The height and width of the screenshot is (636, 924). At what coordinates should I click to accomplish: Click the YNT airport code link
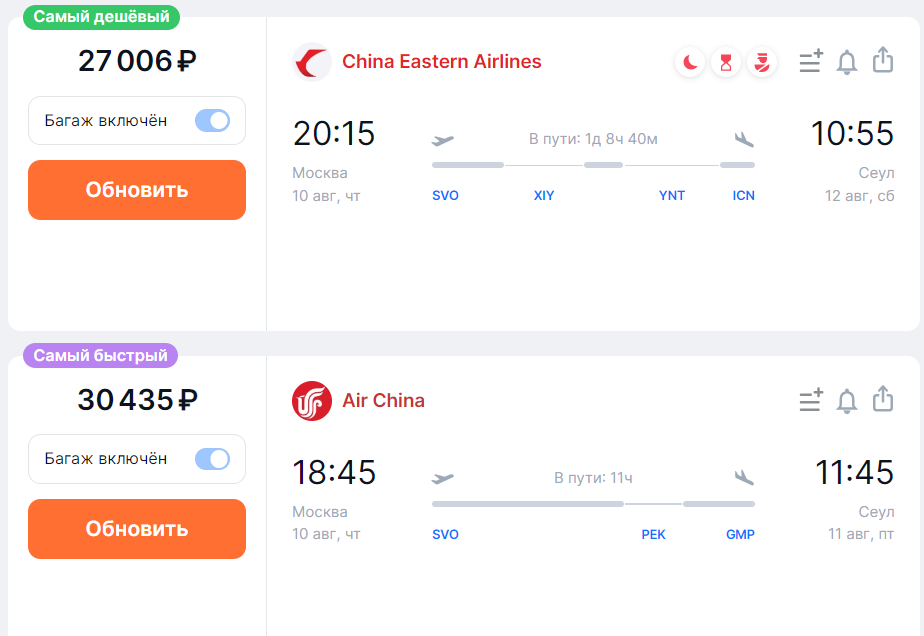pyautogui.click(x=672, y=196)
